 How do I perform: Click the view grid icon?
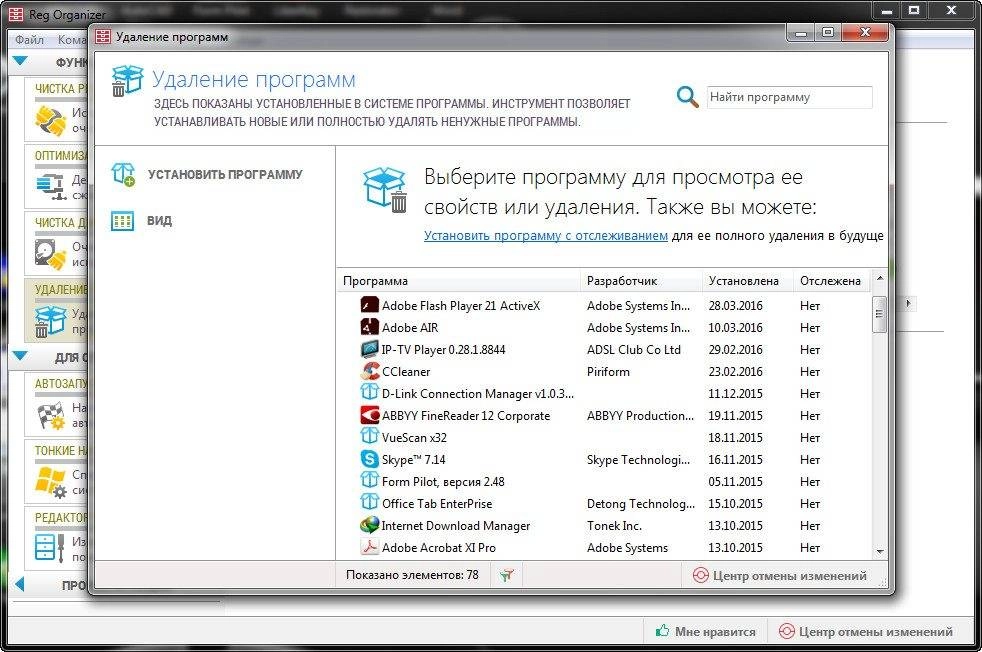pos(122,220)
